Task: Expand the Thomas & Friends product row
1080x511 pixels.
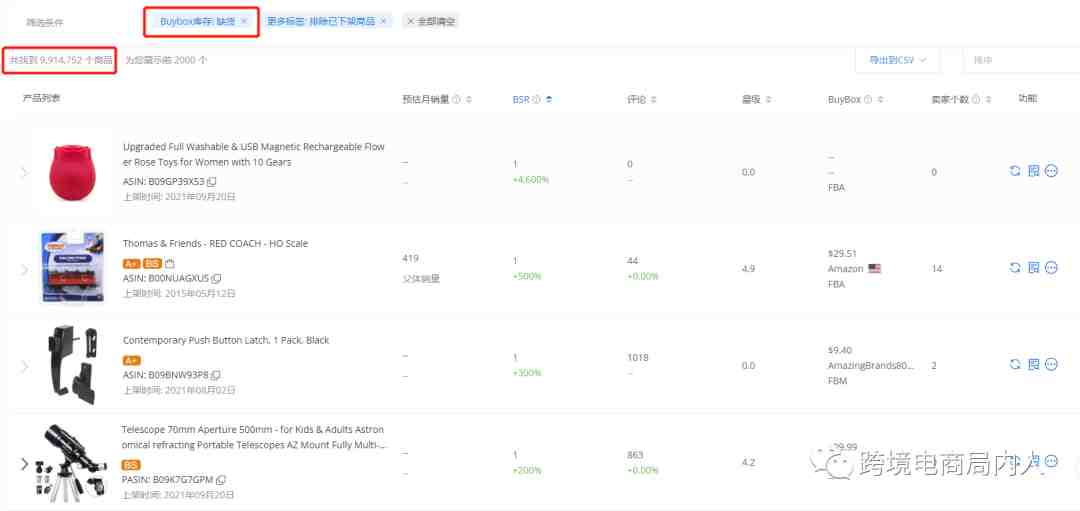Action: [x=25, y=269]
